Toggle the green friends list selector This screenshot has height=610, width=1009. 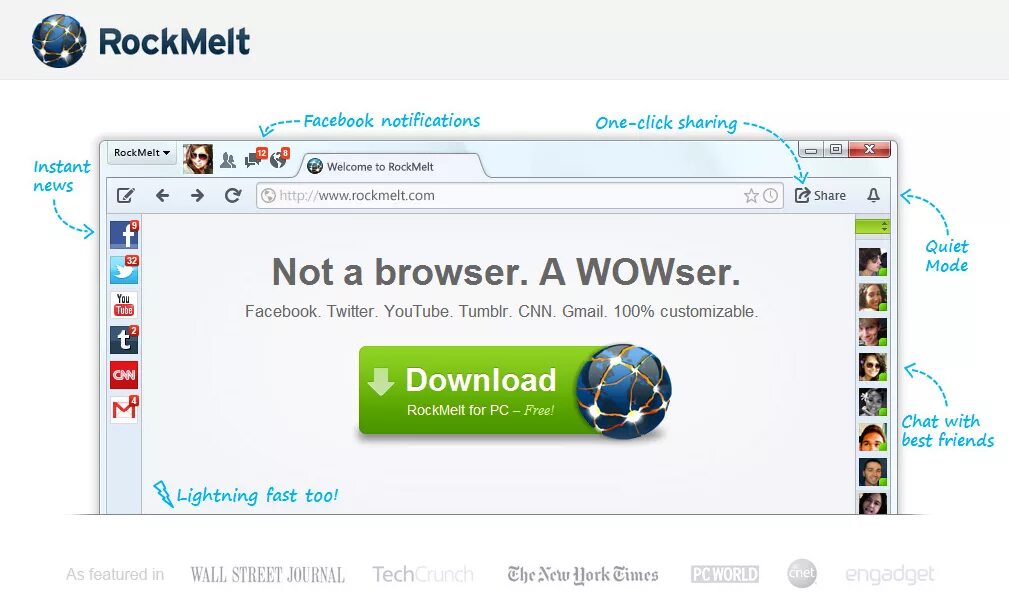point(872,226)
